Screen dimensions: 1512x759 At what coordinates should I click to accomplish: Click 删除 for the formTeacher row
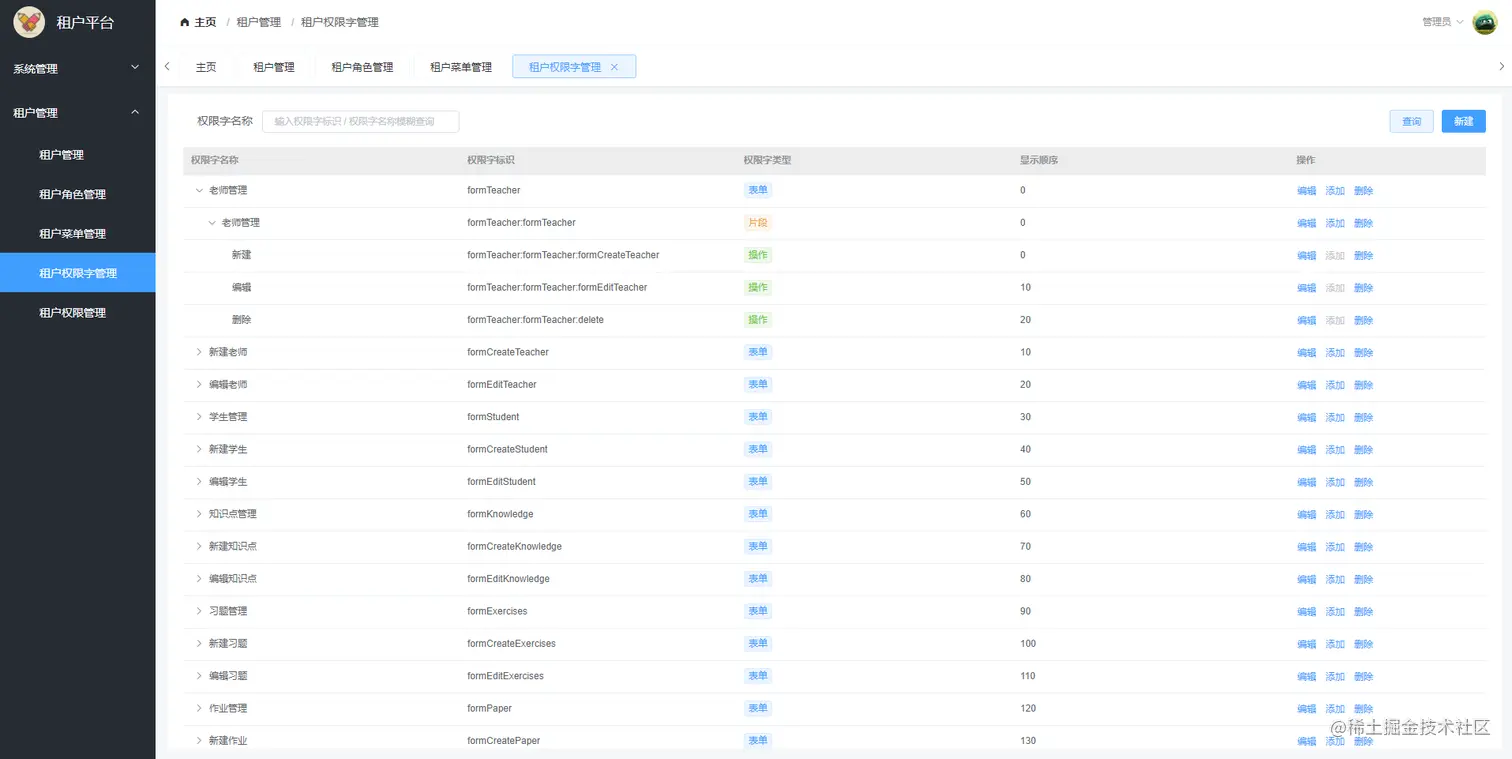pos(1364,191)
